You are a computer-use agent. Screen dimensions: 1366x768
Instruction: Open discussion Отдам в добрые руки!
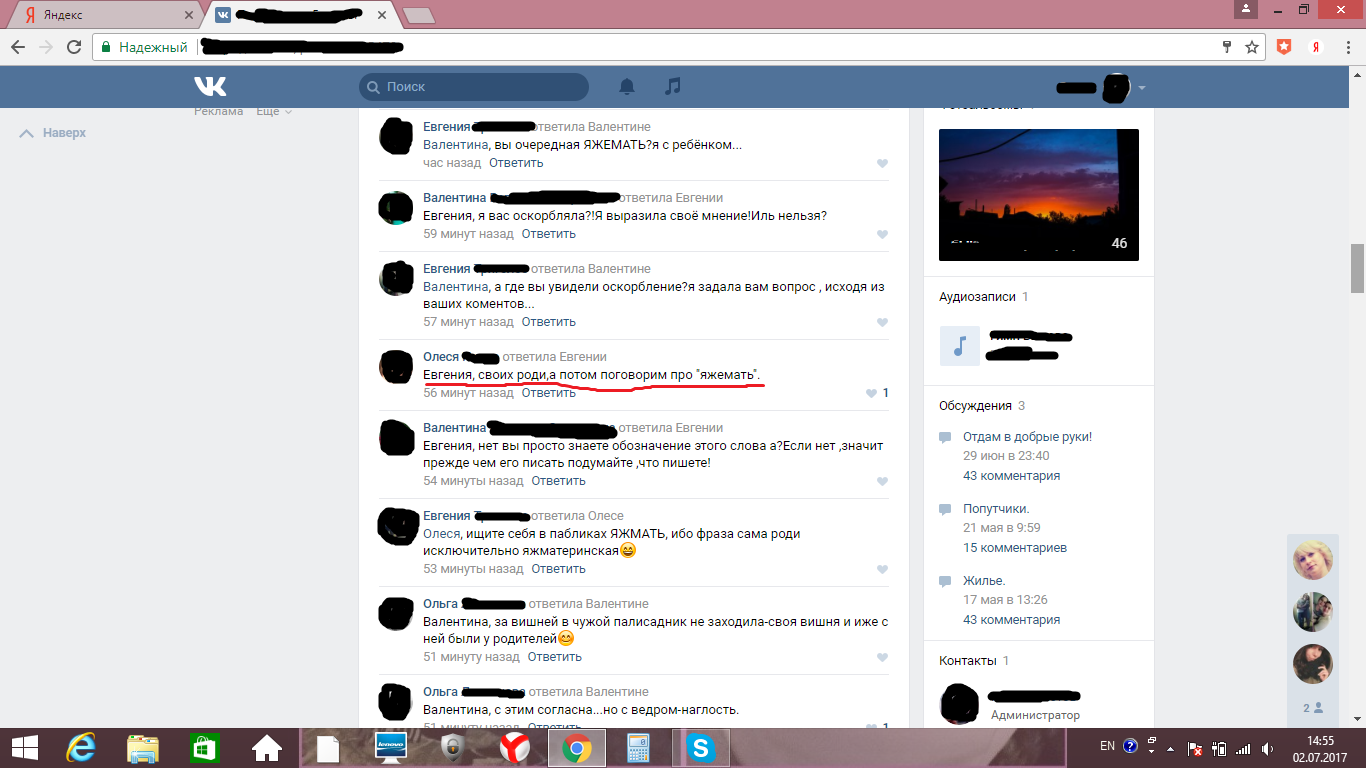click(x=1027, y=437)
